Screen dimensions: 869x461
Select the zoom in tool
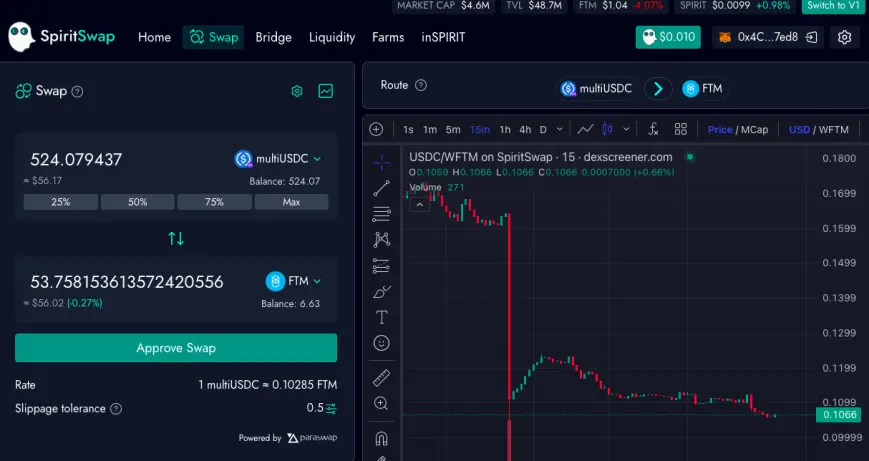coord(381,403)
